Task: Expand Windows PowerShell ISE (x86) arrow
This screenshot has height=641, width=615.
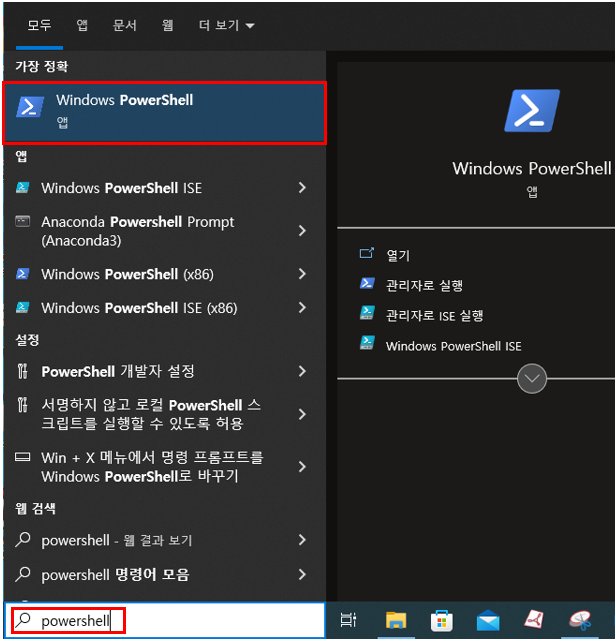Action: pos(302,307)
